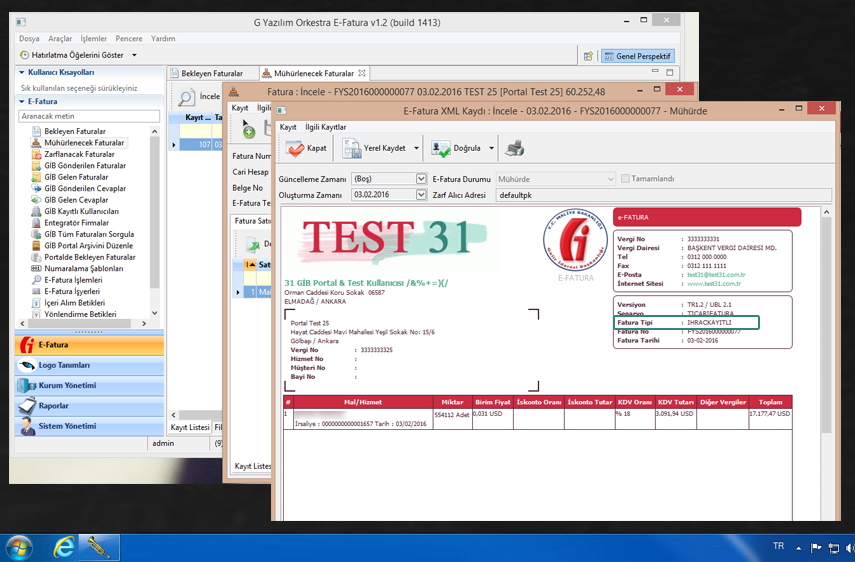Open GİB Tüm Faturaları Sorgula item
This screenshot has width=855, height=562.
tap(89, 234)
